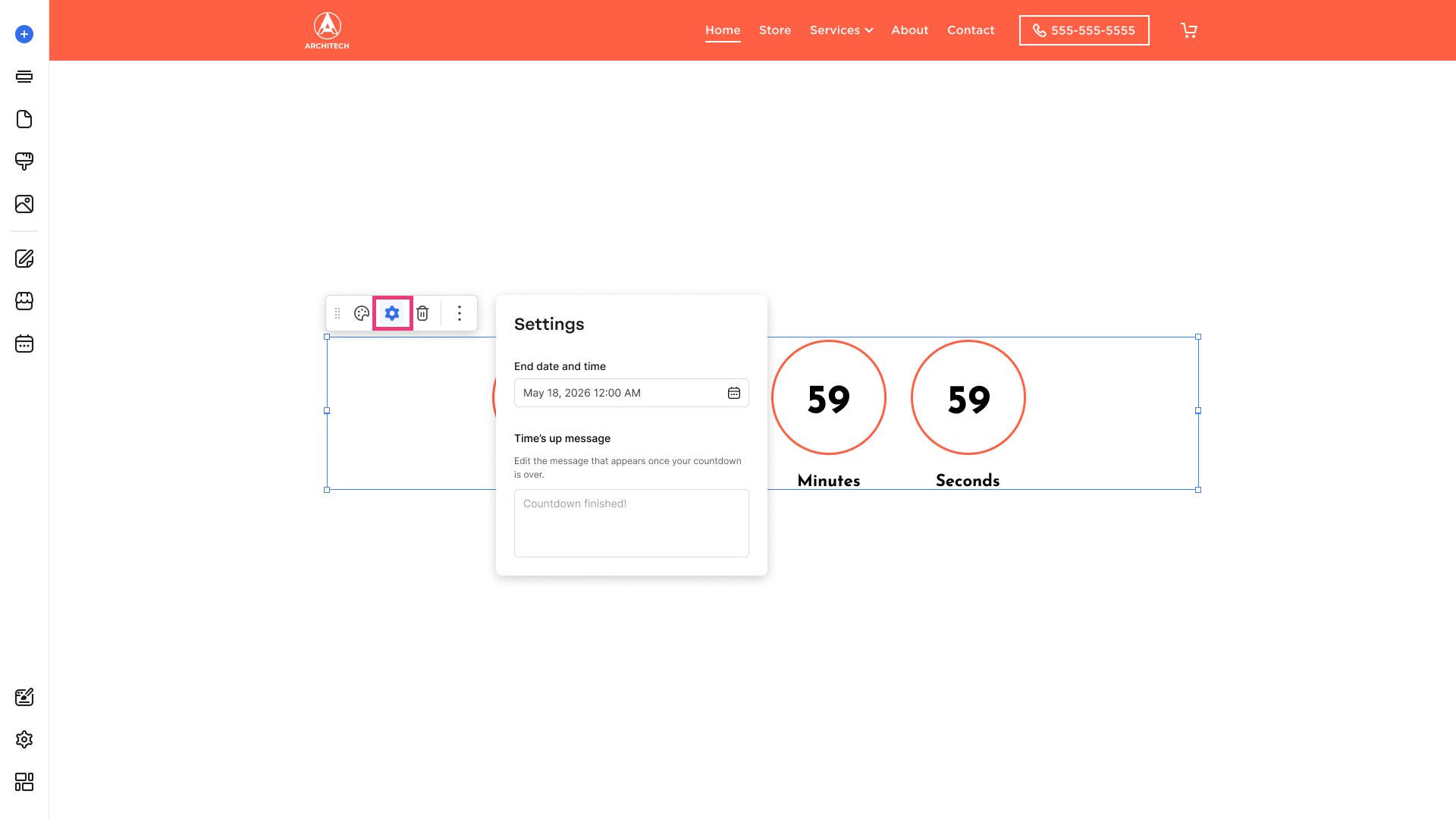This screenshot has width=1456, height=819.
Task: Select the Seconds countdown circle showing 59
Action: coord(968,397)
